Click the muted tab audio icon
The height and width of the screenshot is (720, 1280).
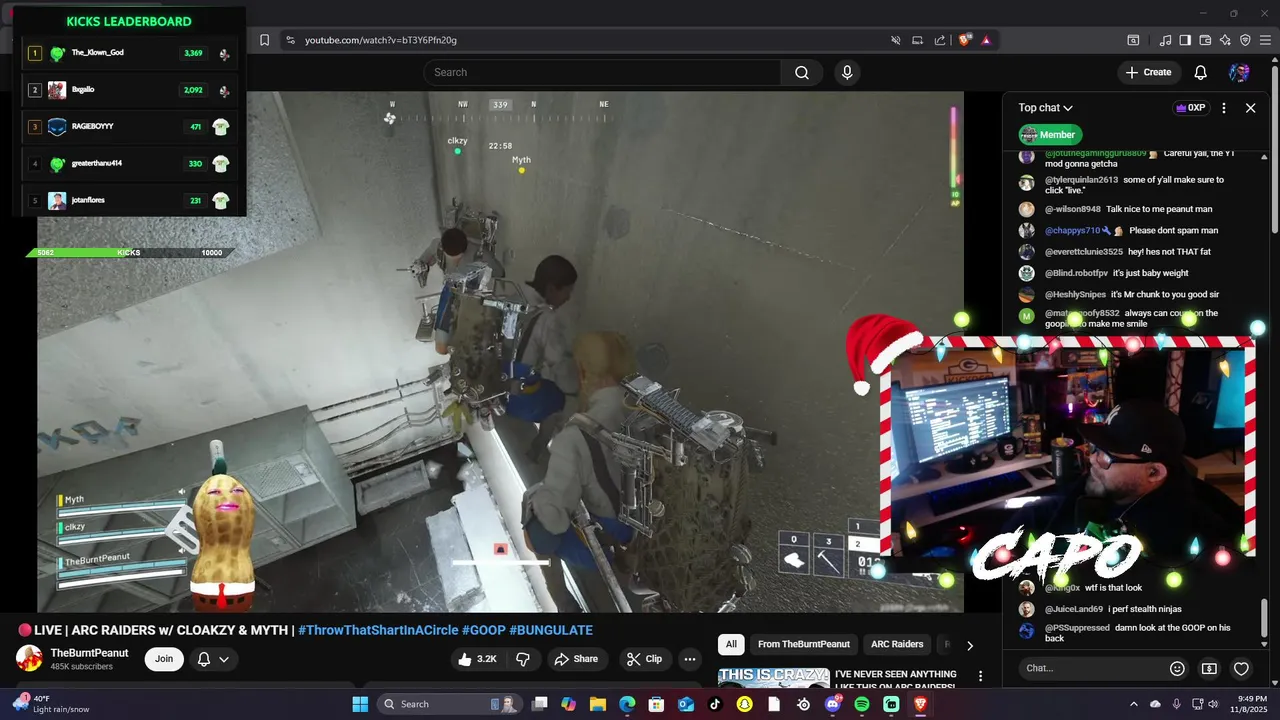[896, 40]
